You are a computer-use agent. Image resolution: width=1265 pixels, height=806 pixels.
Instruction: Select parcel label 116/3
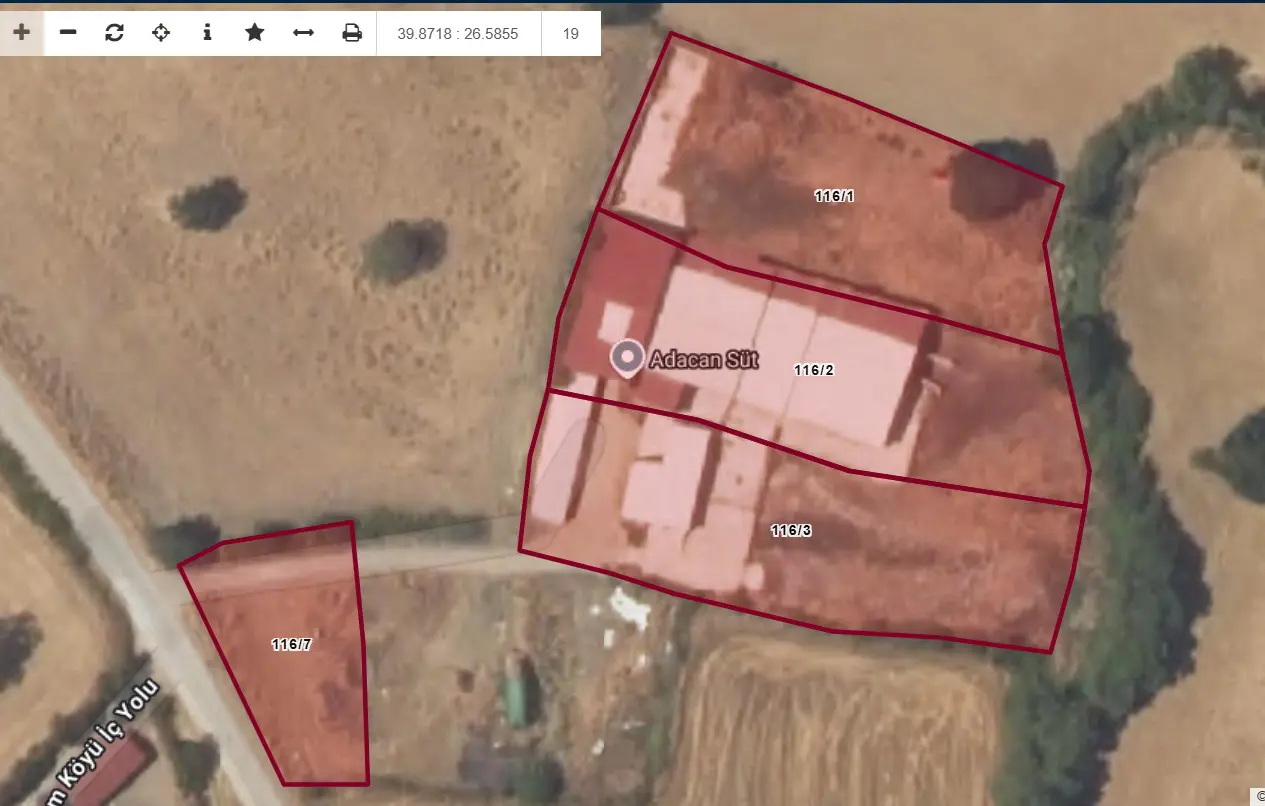[791, 531]
